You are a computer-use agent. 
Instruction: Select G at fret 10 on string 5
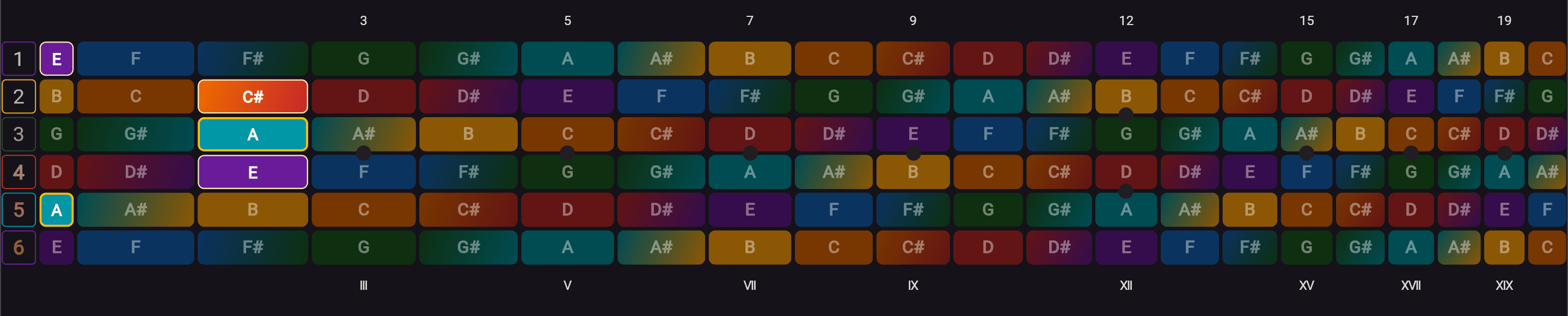tap(988, 210)
